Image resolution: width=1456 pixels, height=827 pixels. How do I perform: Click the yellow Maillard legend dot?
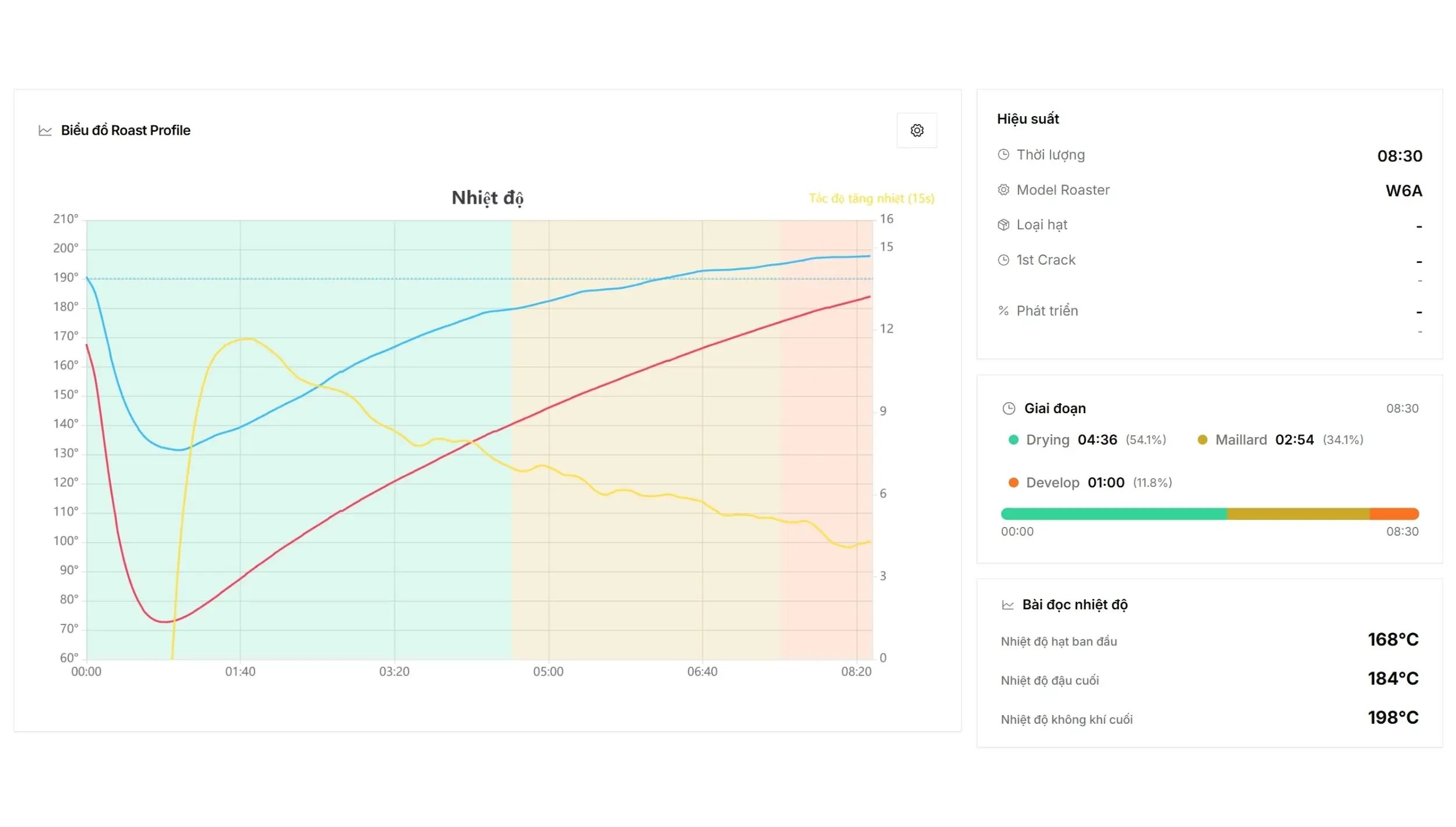click(x=1203, y=440)
